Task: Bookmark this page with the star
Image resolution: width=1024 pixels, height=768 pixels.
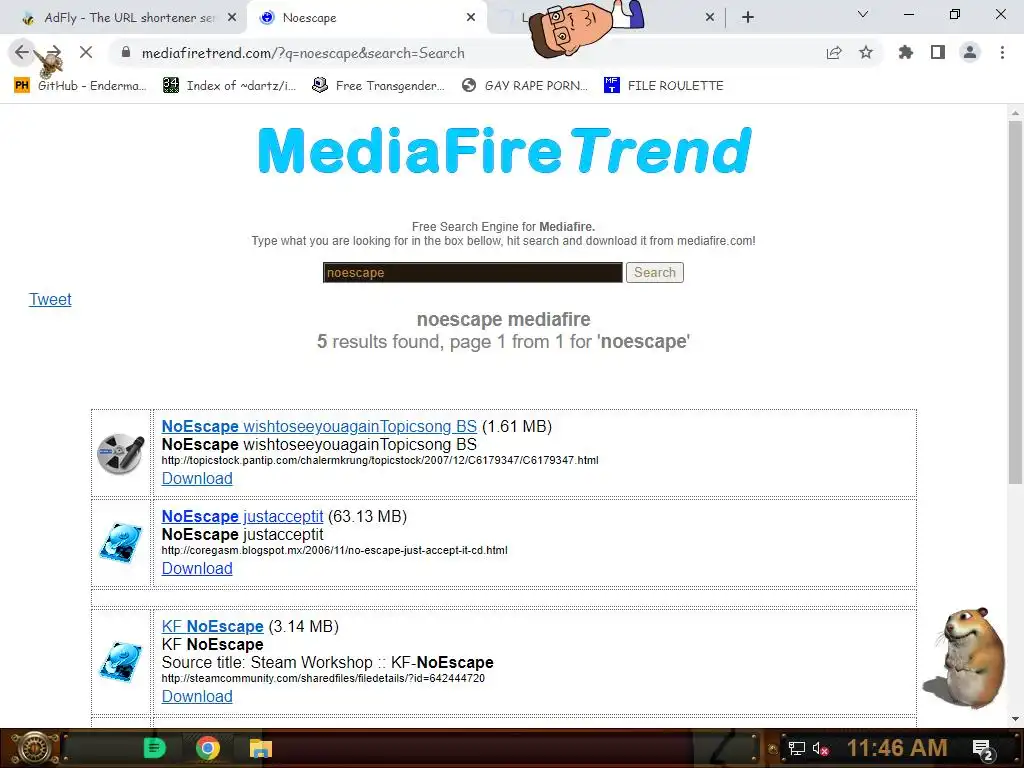Action: point(866,52)
